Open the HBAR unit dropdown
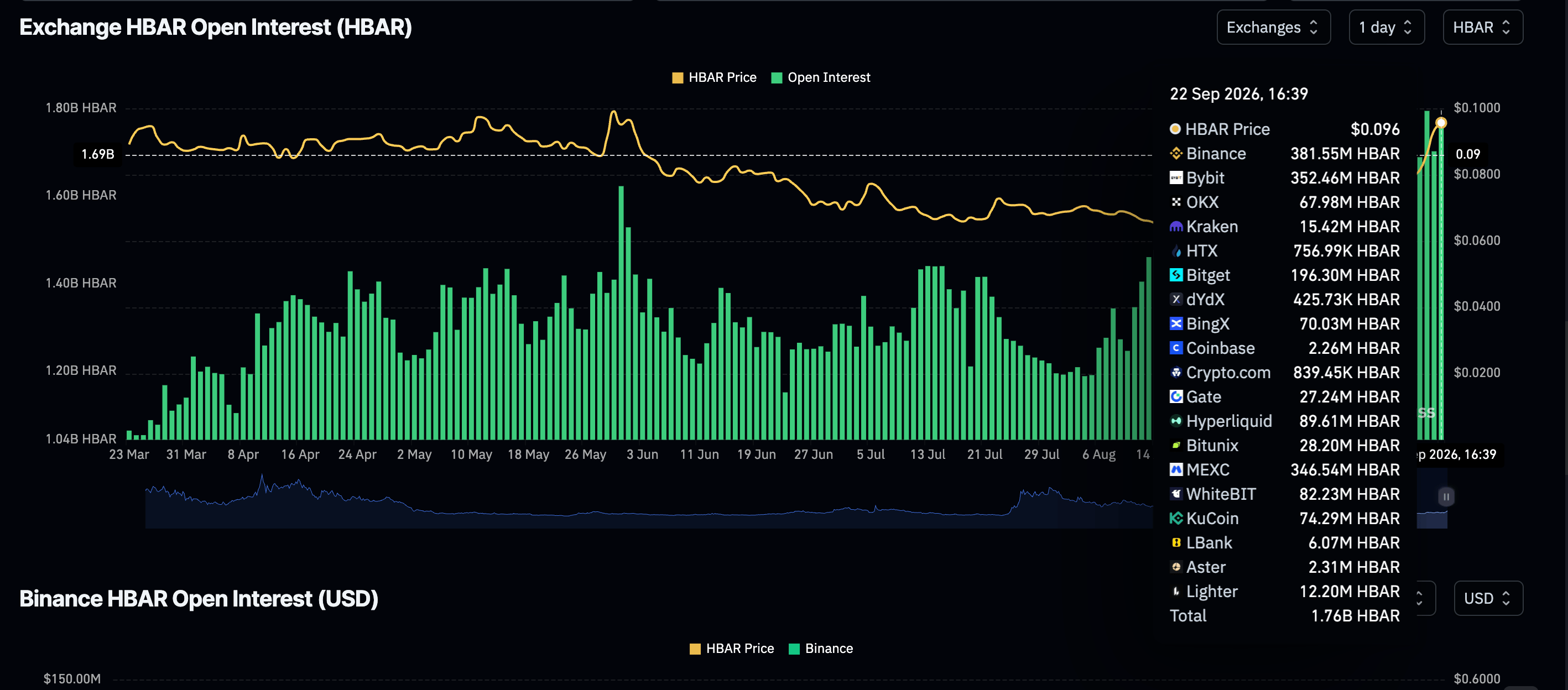Screen dimensions: 1568x690 pyautogui.click(x=1483, y=28)
